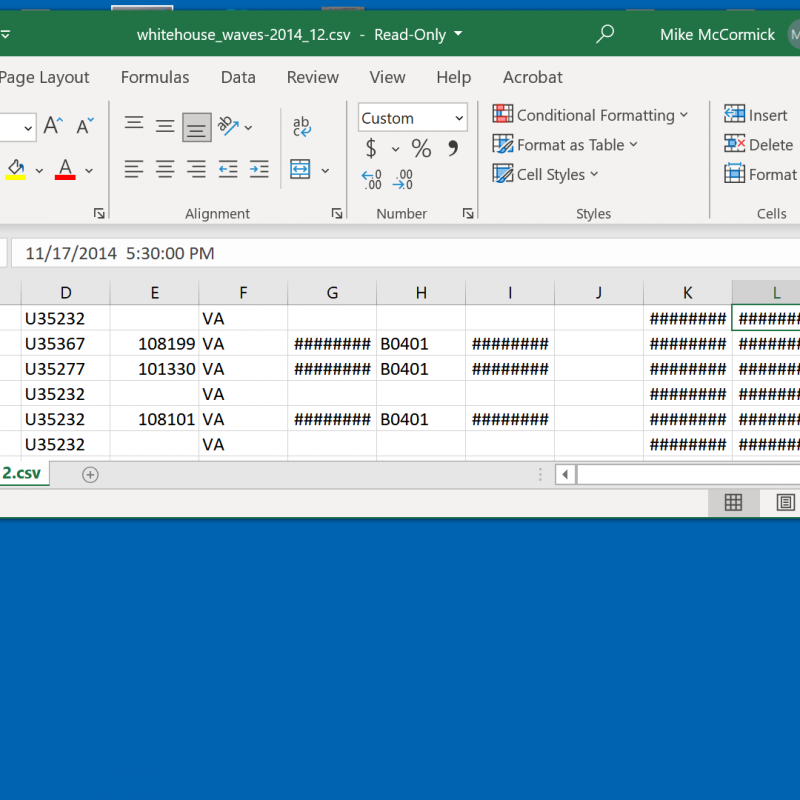Toggle Bottom Align vertical alignment
The width and height of the screenshot is (800, 800).
pyautogui.click(x=196, y=126)
